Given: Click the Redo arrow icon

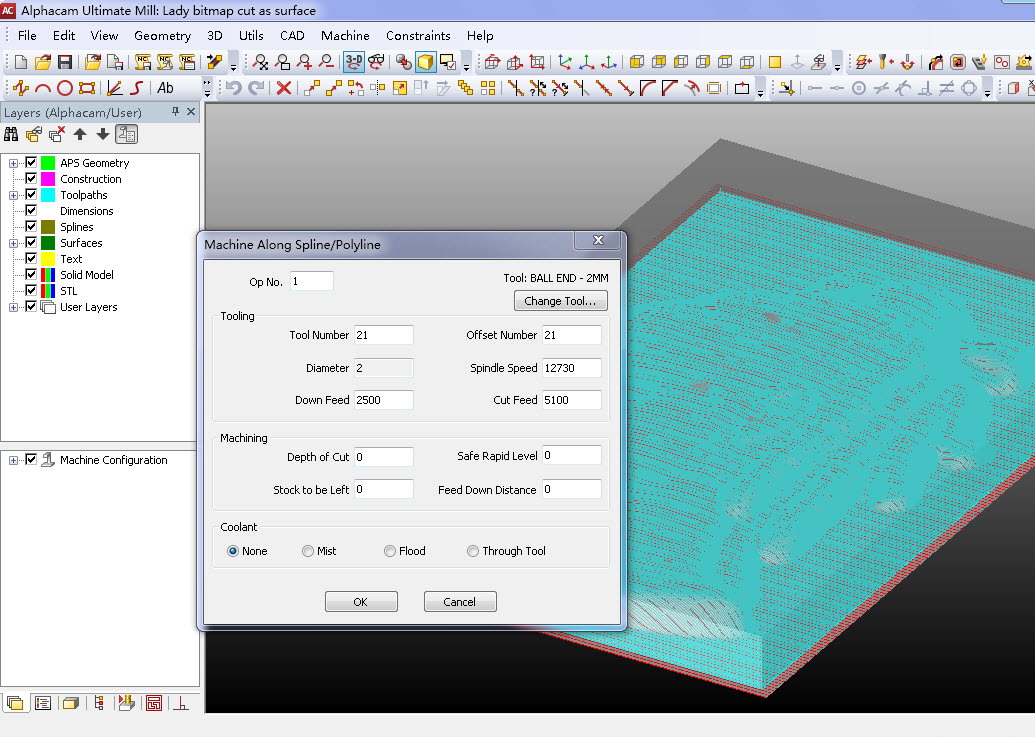Looking at the screenshot, I should [256, 88].
